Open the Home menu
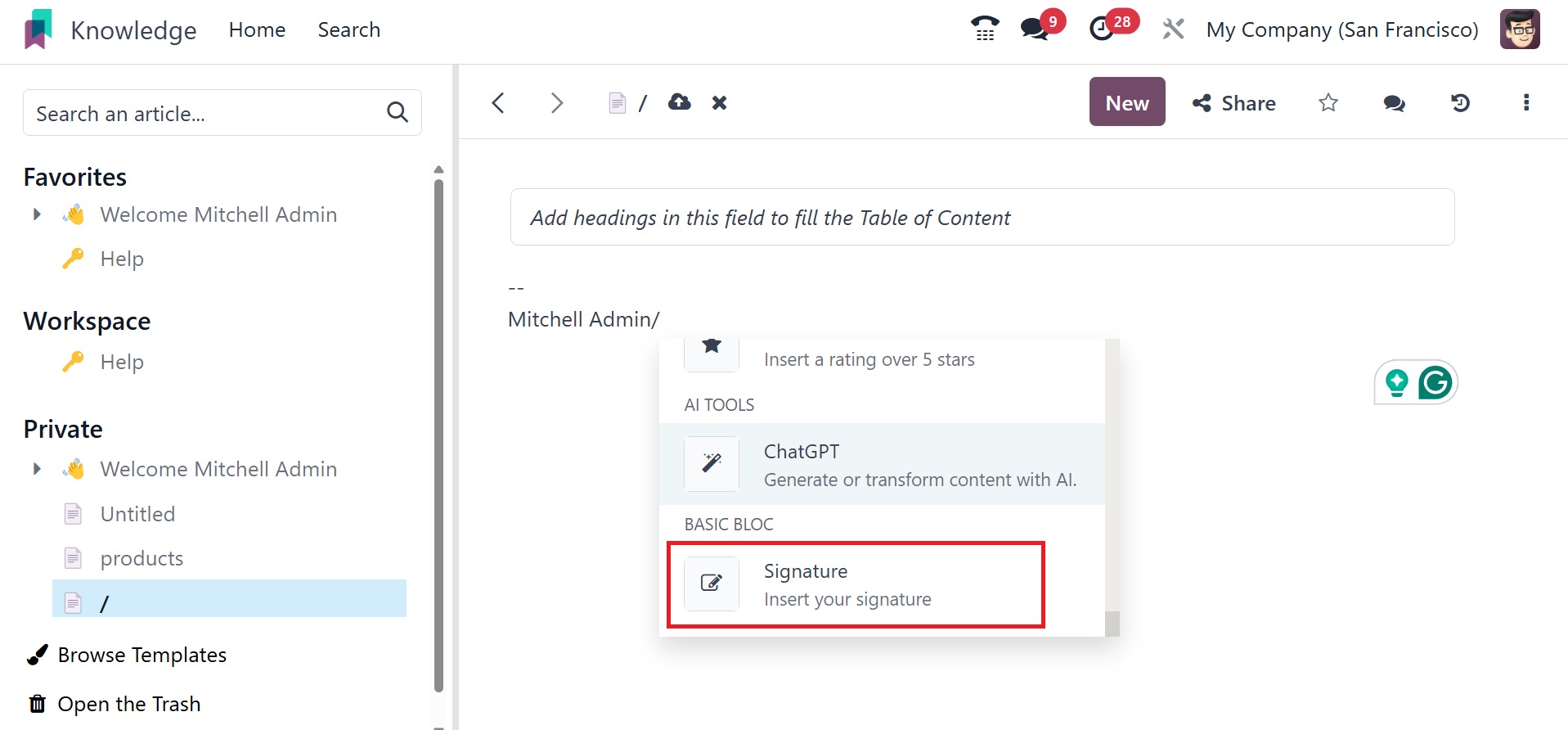The height and width of the screenshot is (730, 1568). (x=257, y=29)
